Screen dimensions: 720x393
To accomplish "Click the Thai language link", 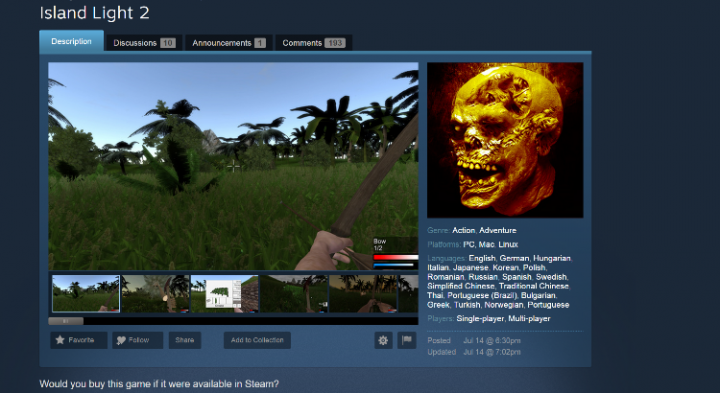I will [435, 295].
